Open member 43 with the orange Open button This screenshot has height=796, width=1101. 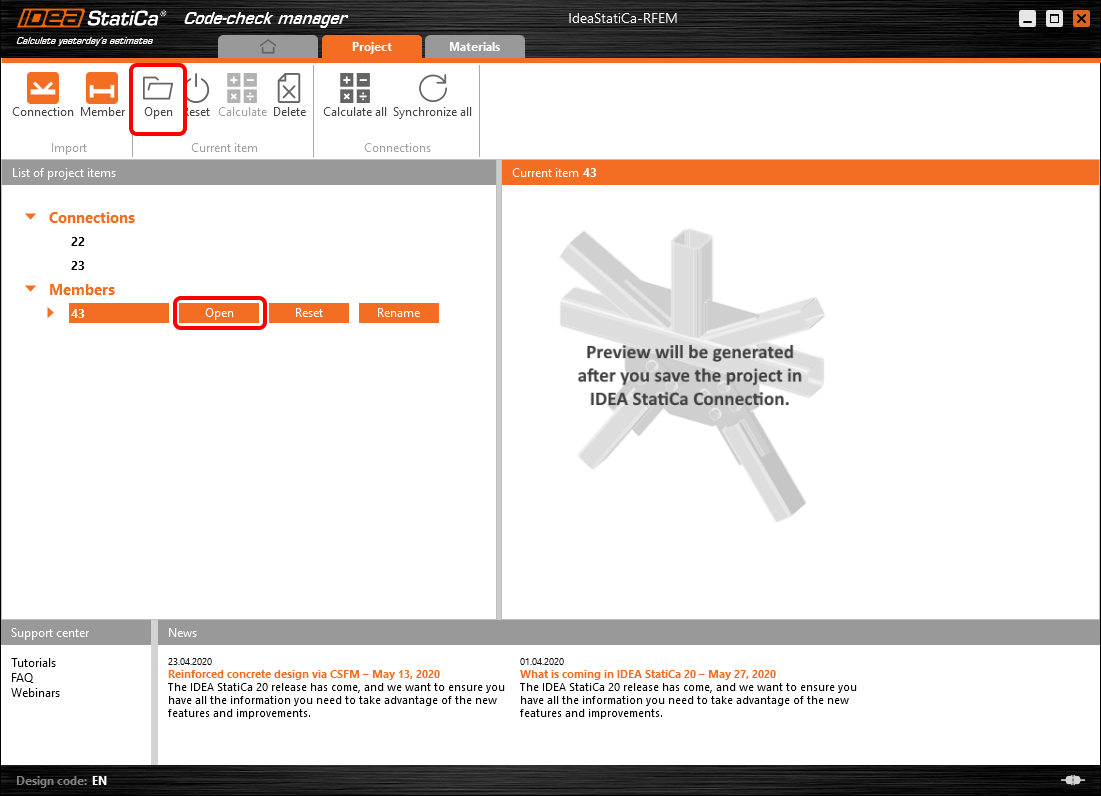point(219,313)
